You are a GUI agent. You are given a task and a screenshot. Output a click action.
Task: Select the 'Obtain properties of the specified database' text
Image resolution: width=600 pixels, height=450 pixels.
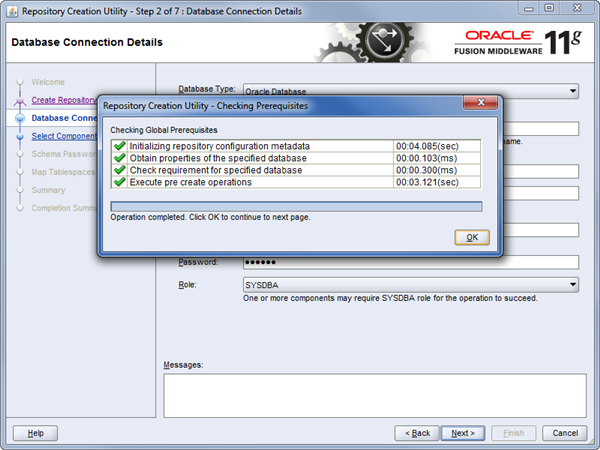(x=218, y=158)
